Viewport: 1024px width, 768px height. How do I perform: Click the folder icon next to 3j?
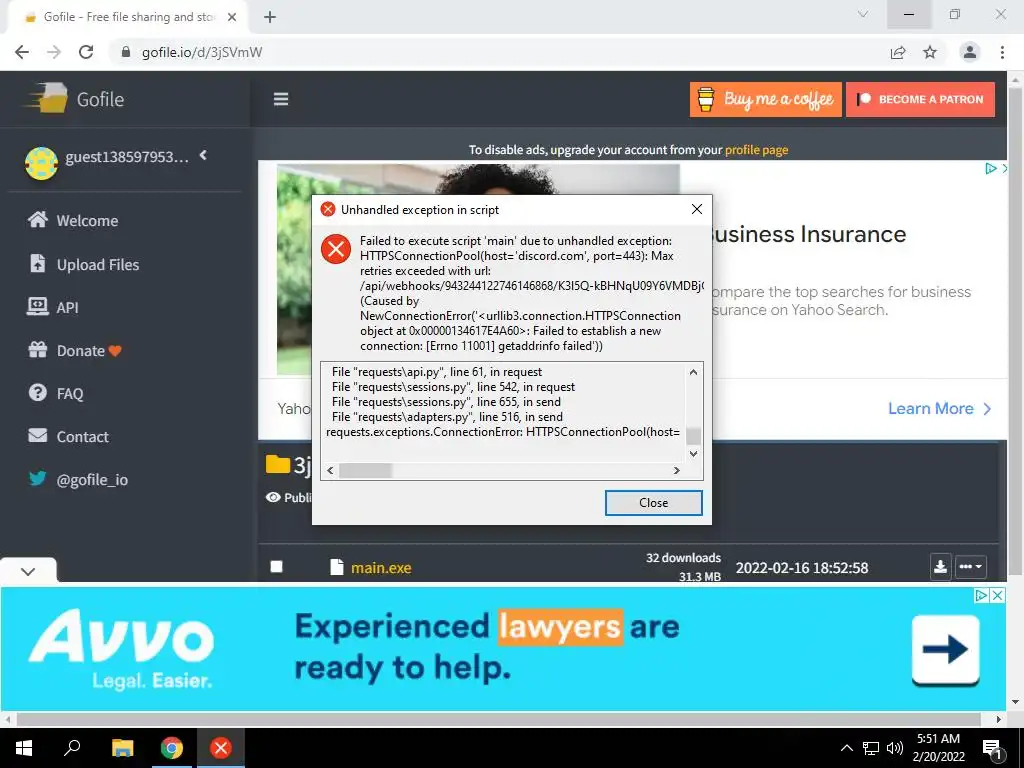(278, 464)
